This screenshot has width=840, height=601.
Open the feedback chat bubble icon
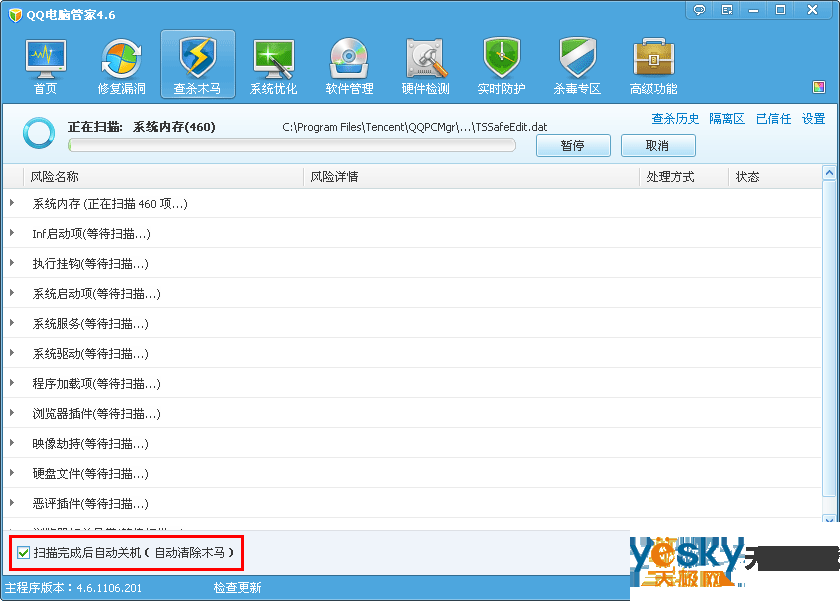[699, 10]
